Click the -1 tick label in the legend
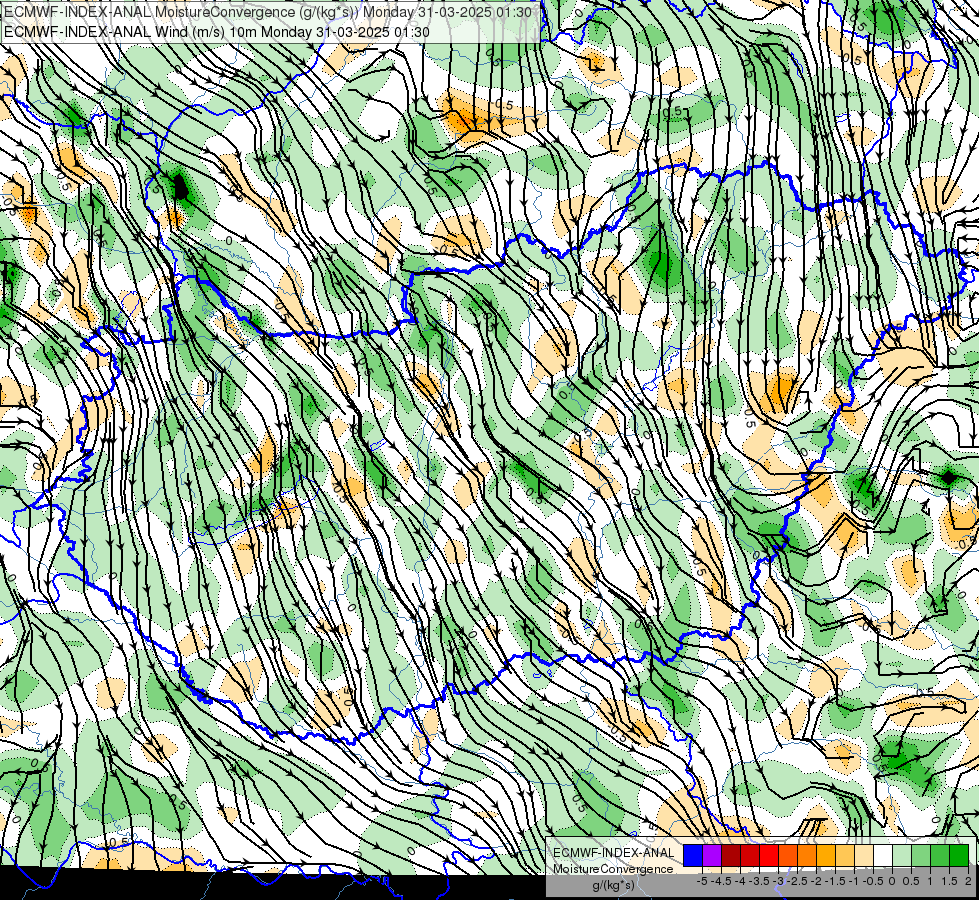 click(x=855, y=881)
